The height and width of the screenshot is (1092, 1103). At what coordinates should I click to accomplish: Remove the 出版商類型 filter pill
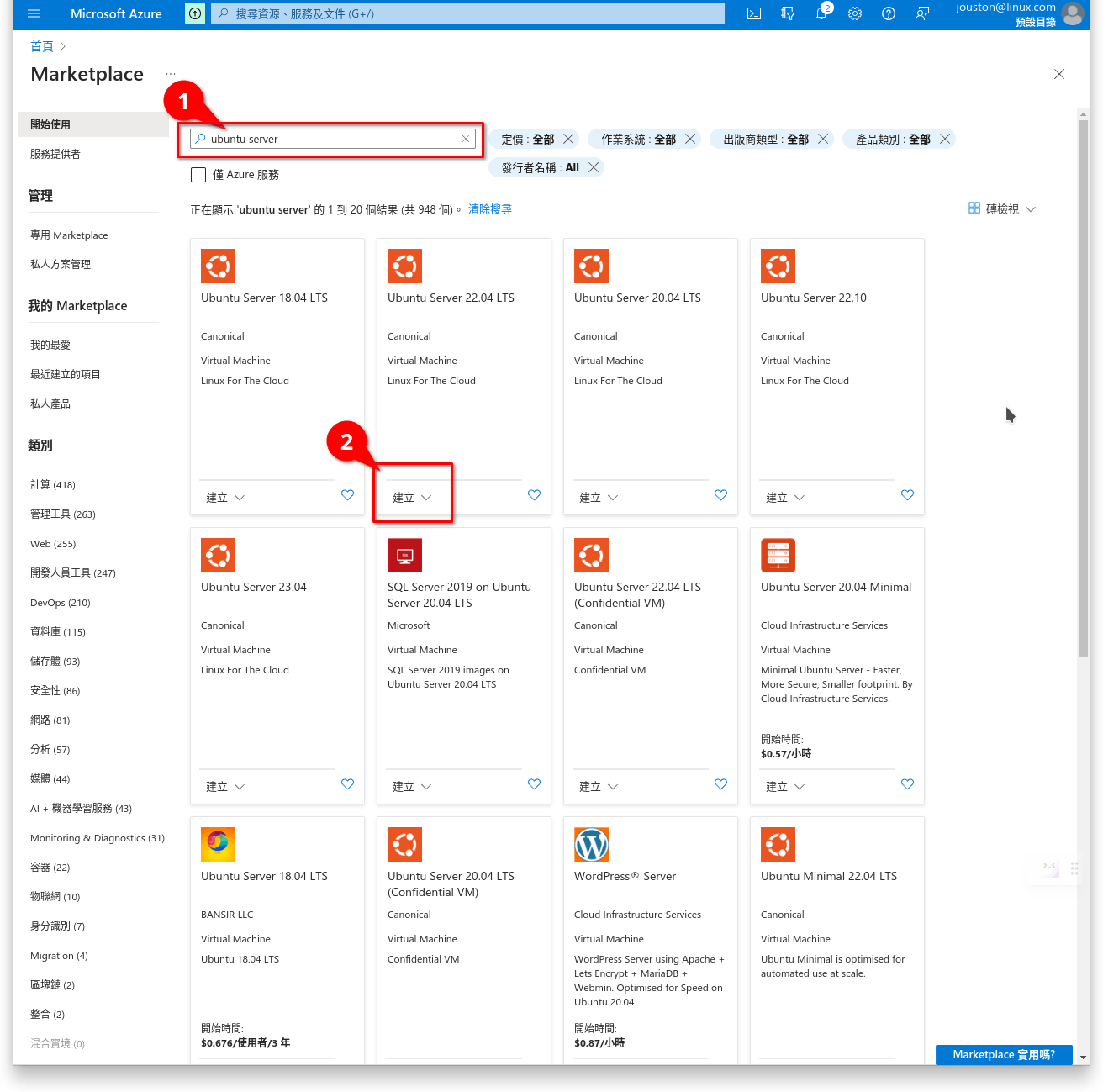[x=823, y=139]
